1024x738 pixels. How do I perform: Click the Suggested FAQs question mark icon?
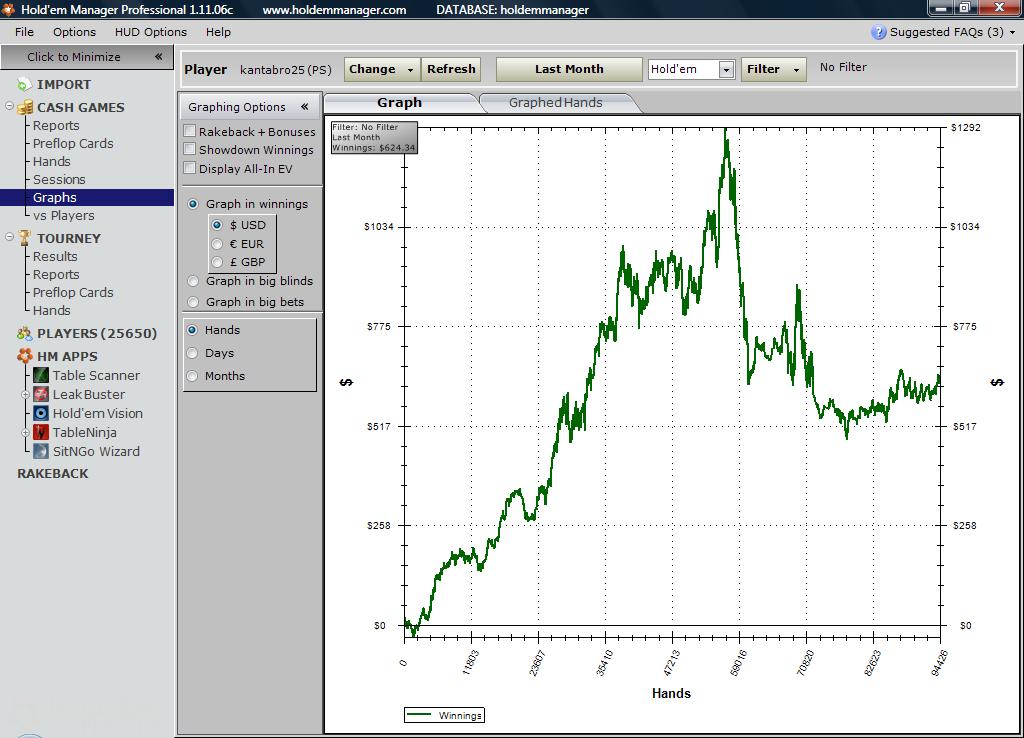(x=878, y=32)
